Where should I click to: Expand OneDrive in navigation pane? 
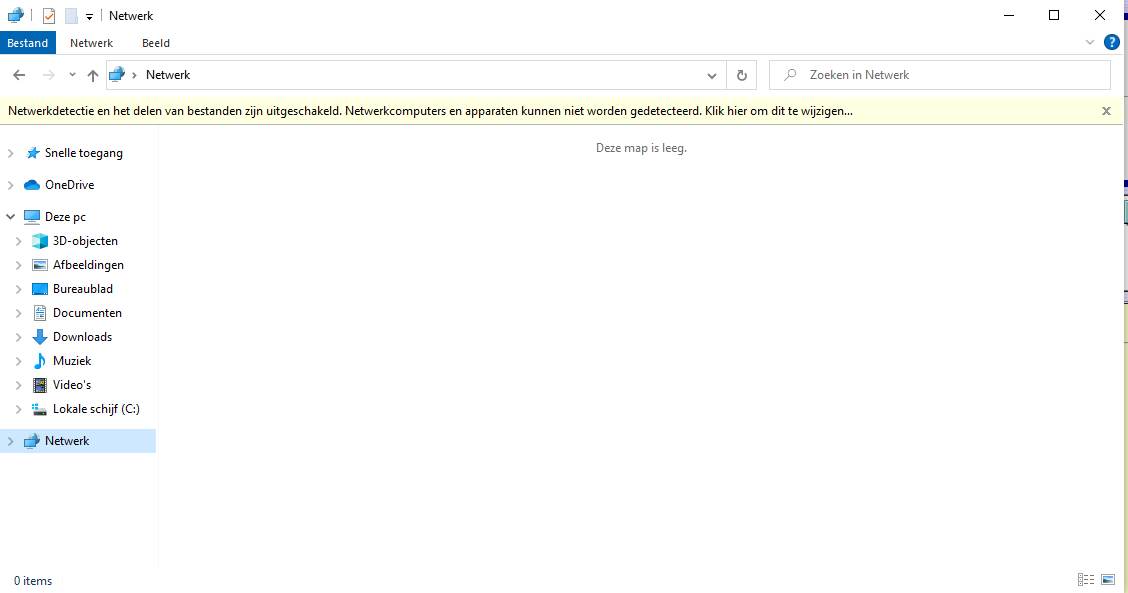point(11,185)
